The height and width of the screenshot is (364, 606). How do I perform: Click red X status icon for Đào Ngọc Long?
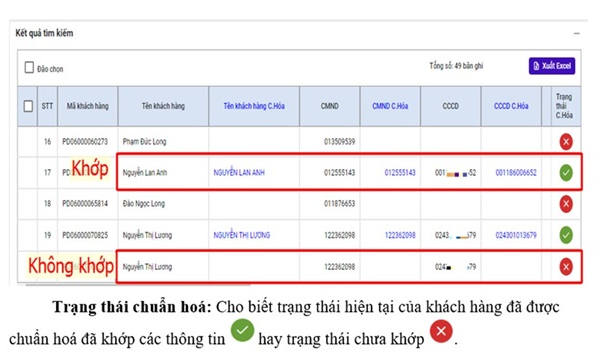(x=566, y=204)
